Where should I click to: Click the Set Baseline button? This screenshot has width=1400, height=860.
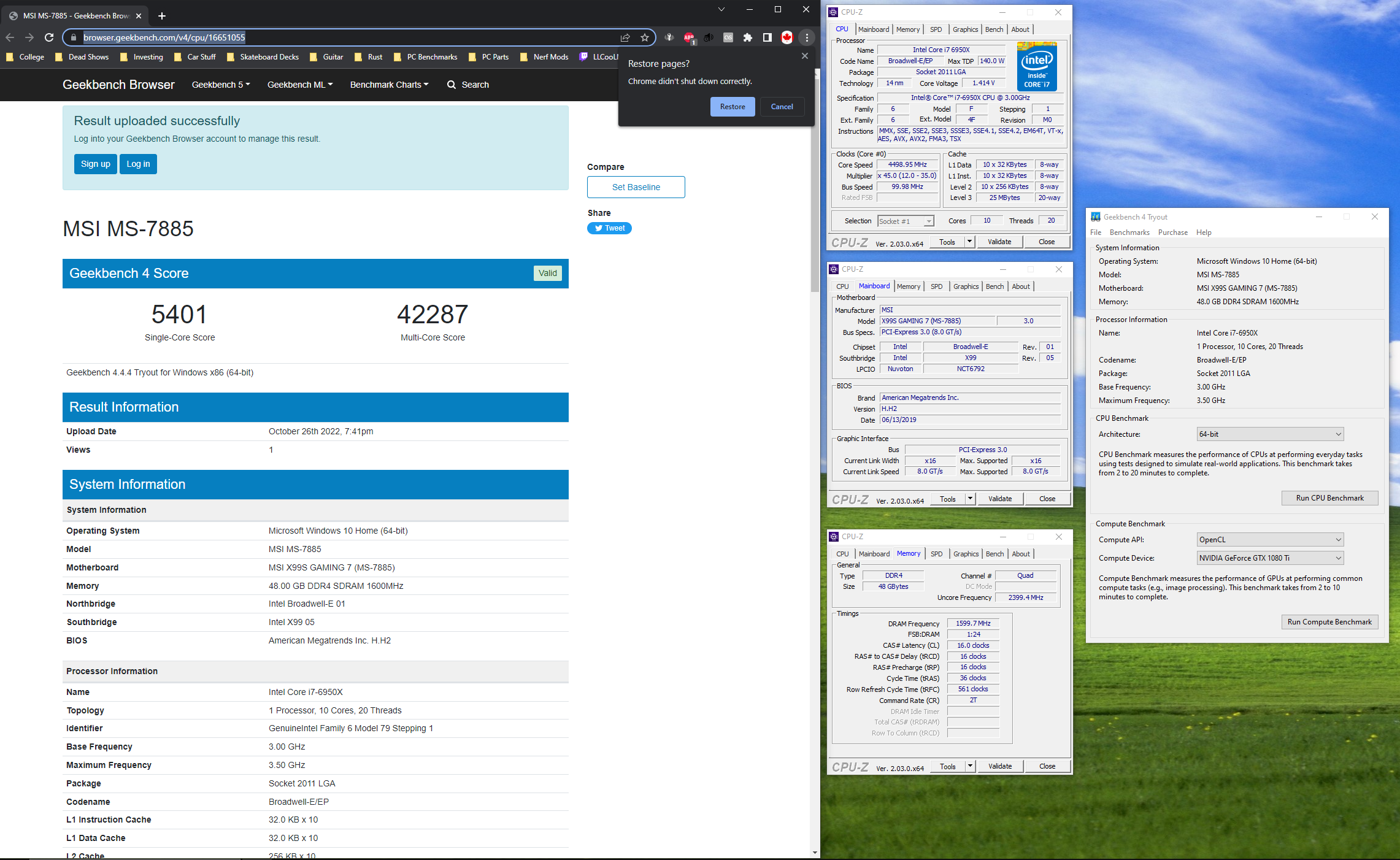636,187
